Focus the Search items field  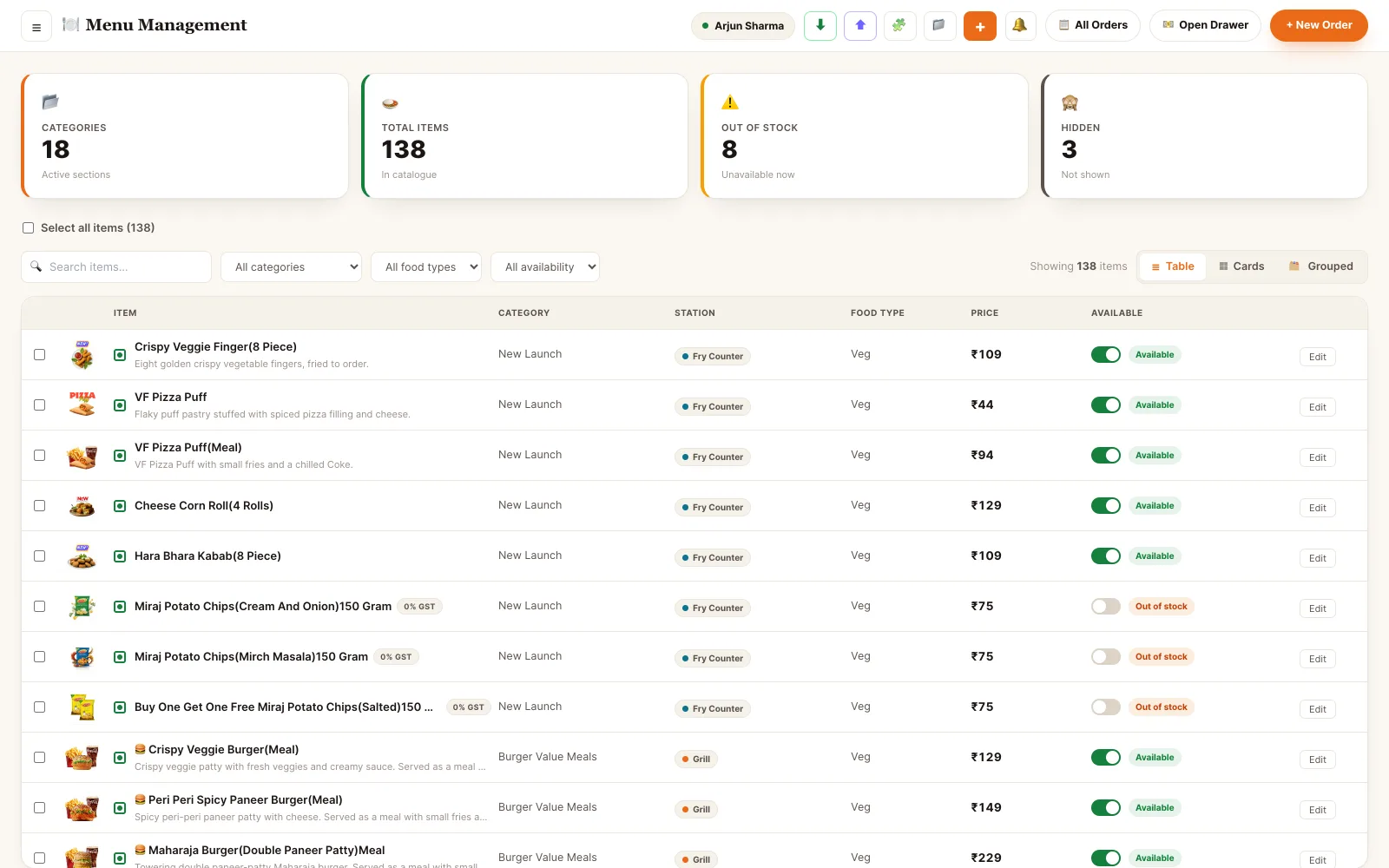116,267
